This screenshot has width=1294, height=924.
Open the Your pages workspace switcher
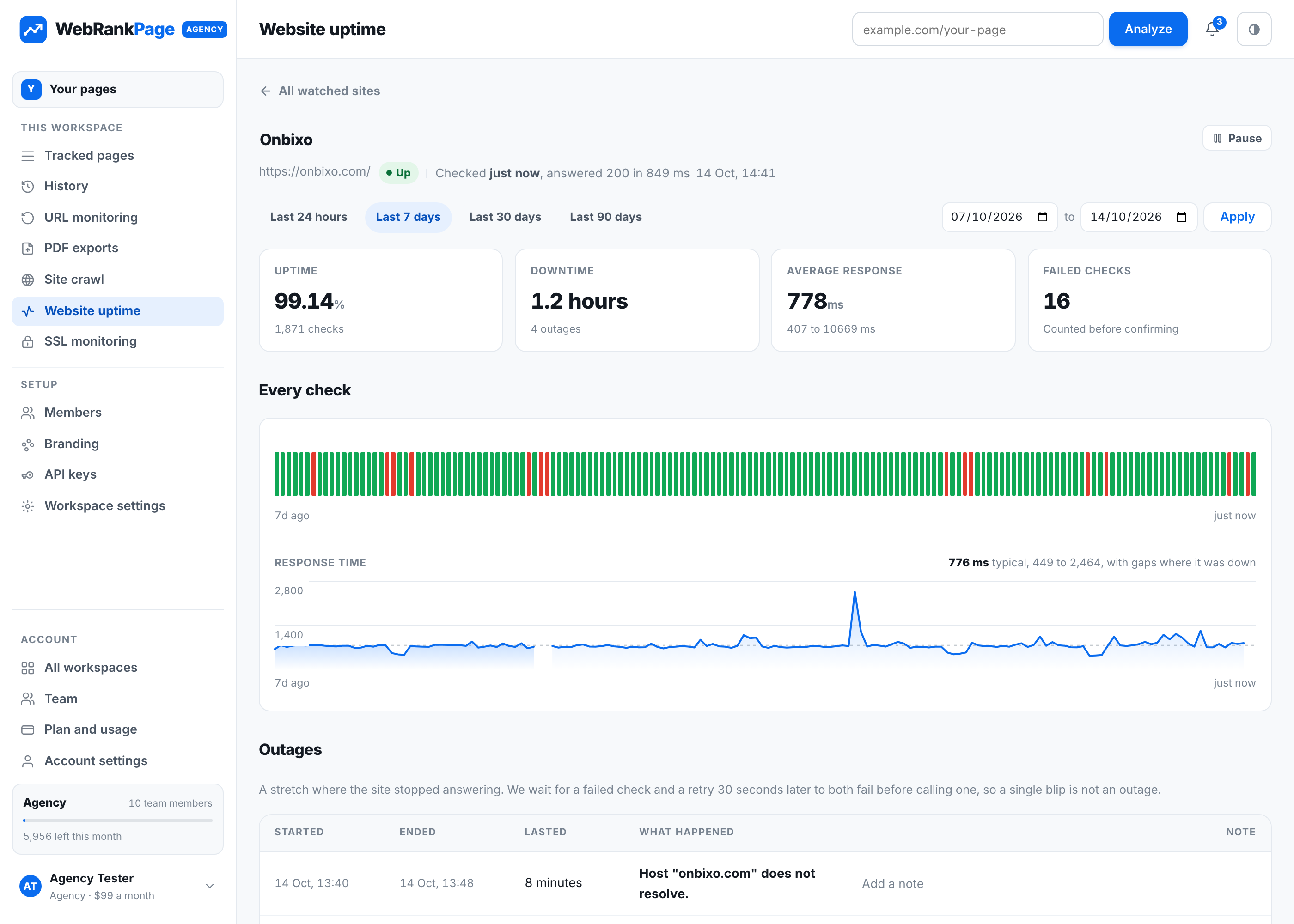[118, 89]
